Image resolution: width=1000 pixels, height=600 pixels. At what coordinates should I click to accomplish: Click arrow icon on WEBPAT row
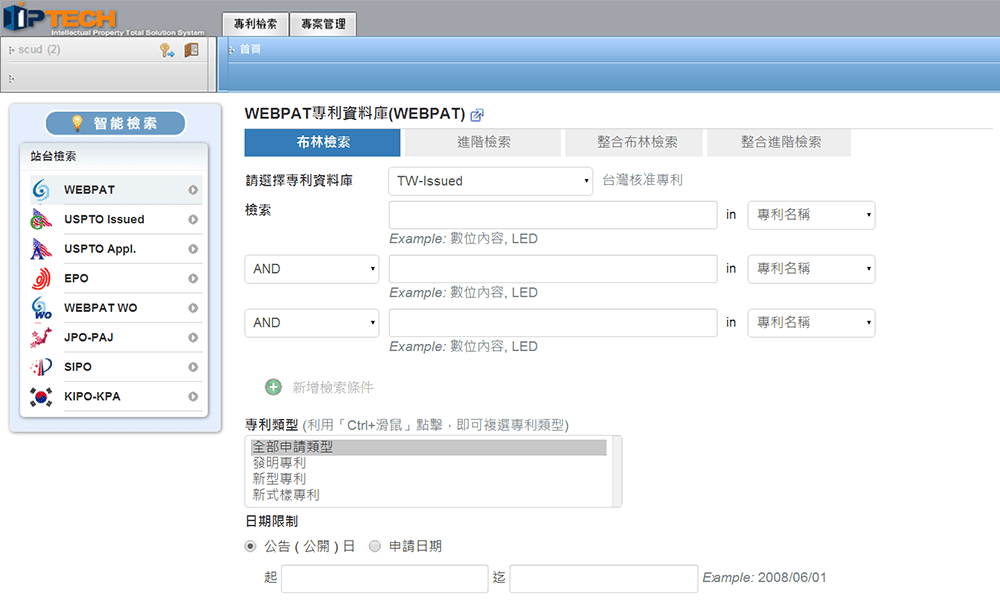[193, 190]
